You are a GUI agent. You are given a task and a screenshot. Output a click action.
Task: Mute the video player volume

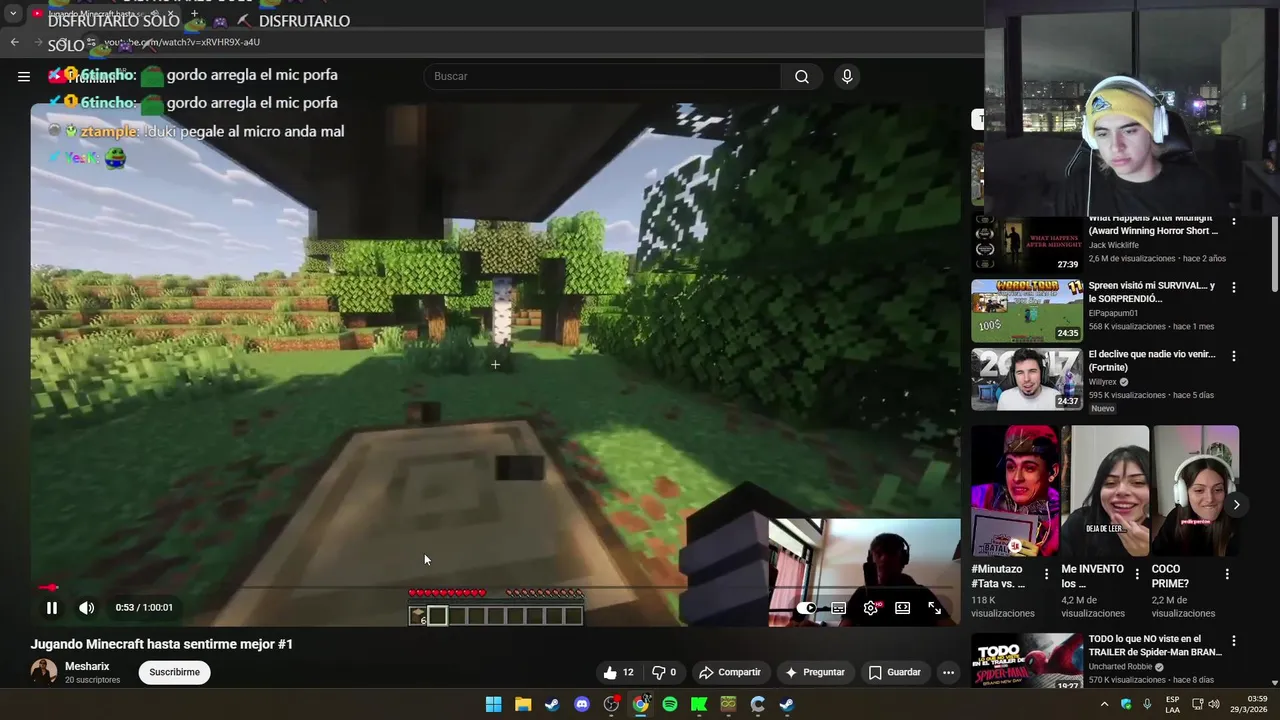87,607
